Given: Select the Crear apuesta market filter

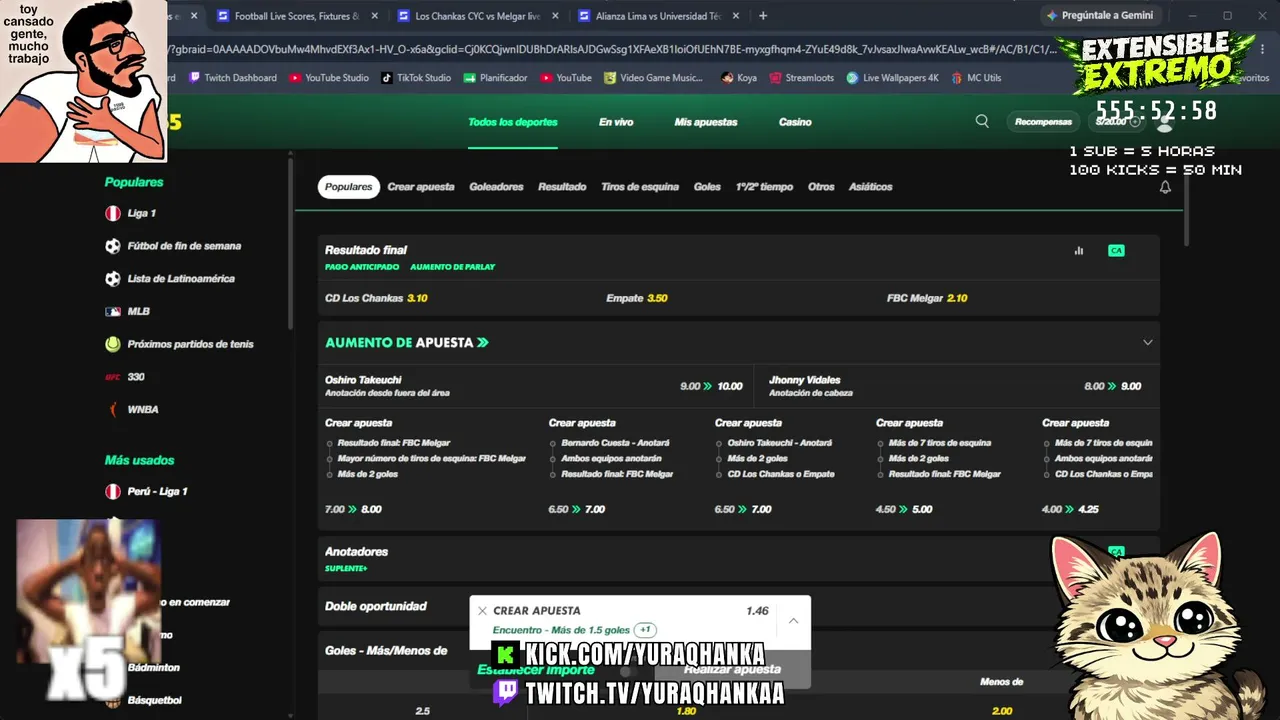Looking at the screenshot, I should point(421,187).
